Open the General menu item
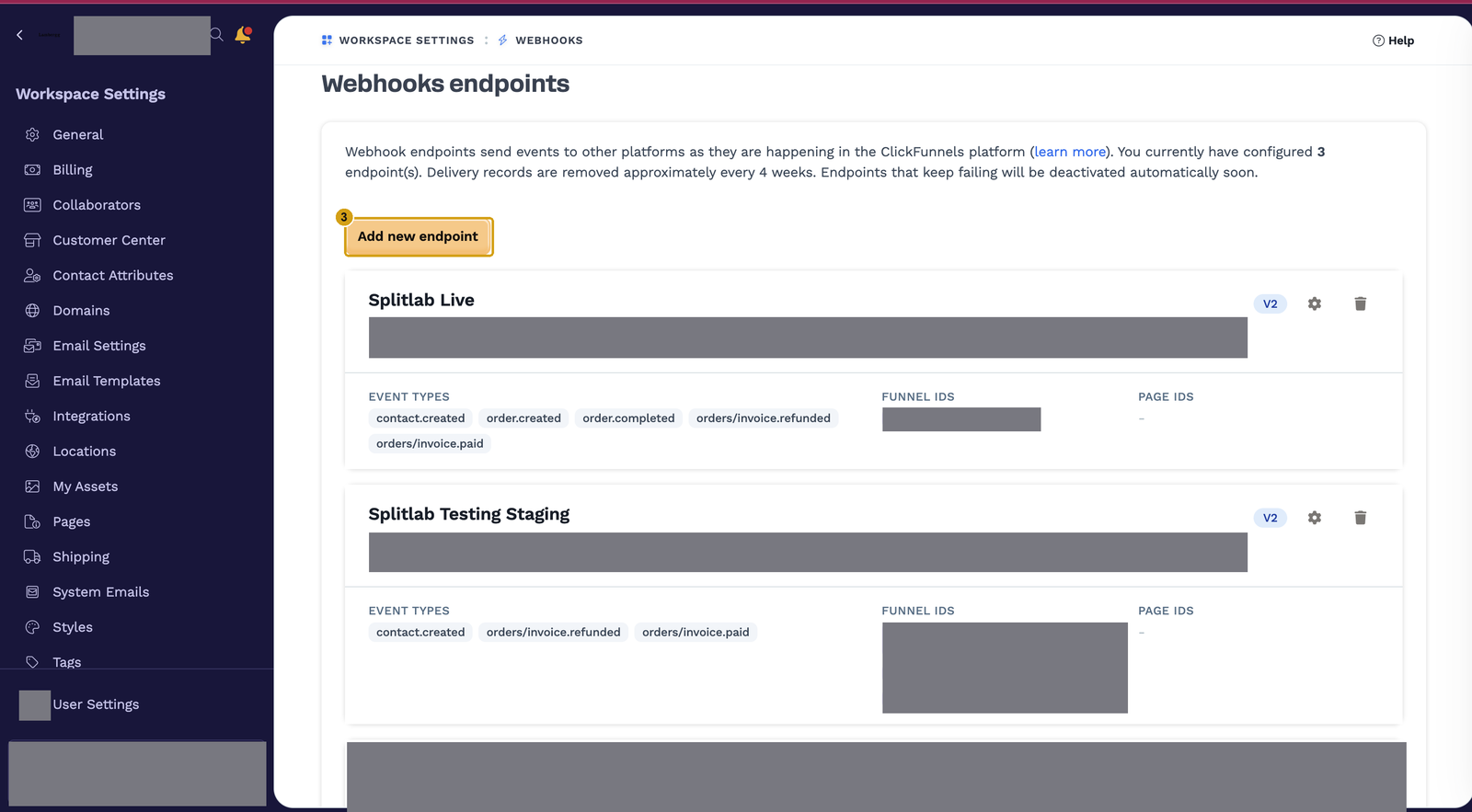Viewport: 1472px width, 812px height. pos(78,134)
